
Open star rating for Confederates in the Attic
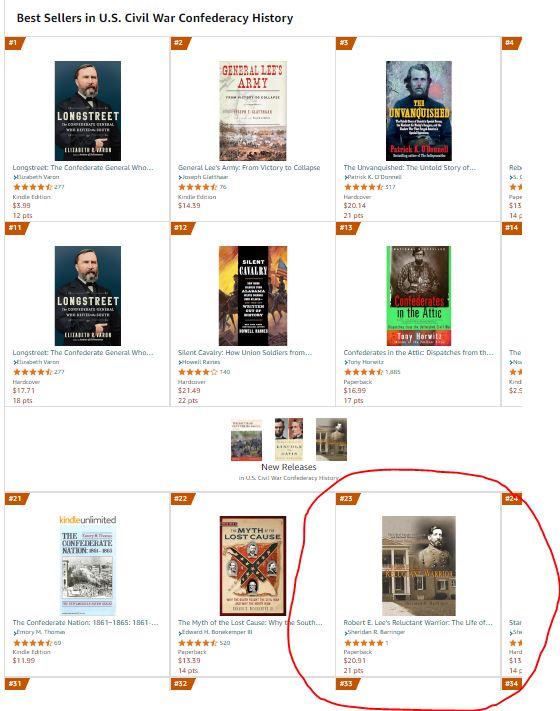click(x=363, y=372)
